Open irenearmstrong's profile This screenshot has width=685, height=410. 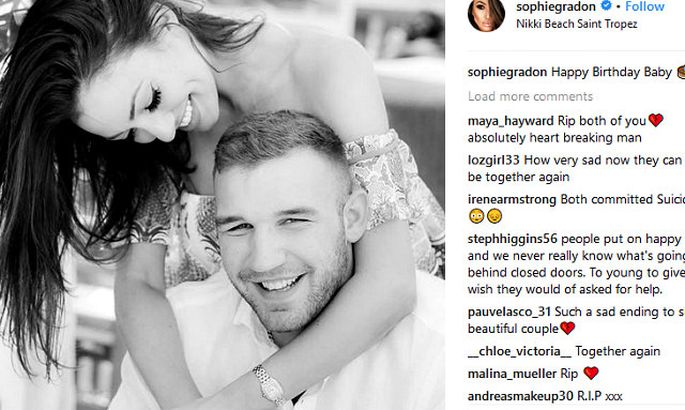coord(512,200)
